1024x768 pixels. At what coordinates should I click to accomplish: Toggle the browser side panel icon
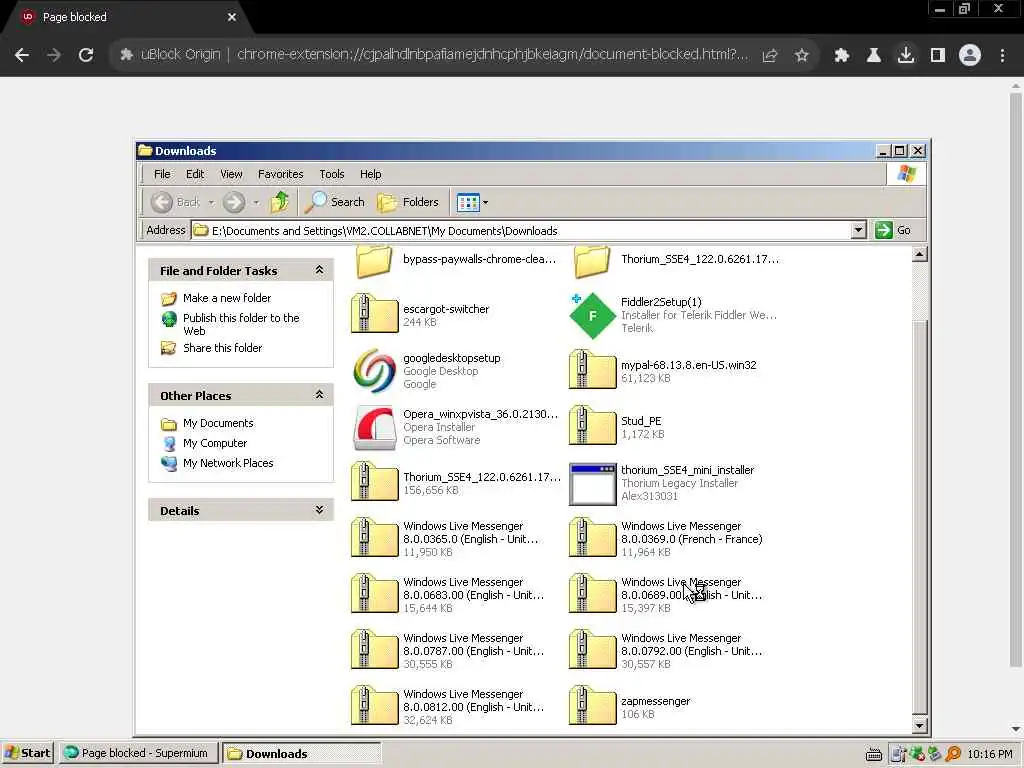[938, 55]
